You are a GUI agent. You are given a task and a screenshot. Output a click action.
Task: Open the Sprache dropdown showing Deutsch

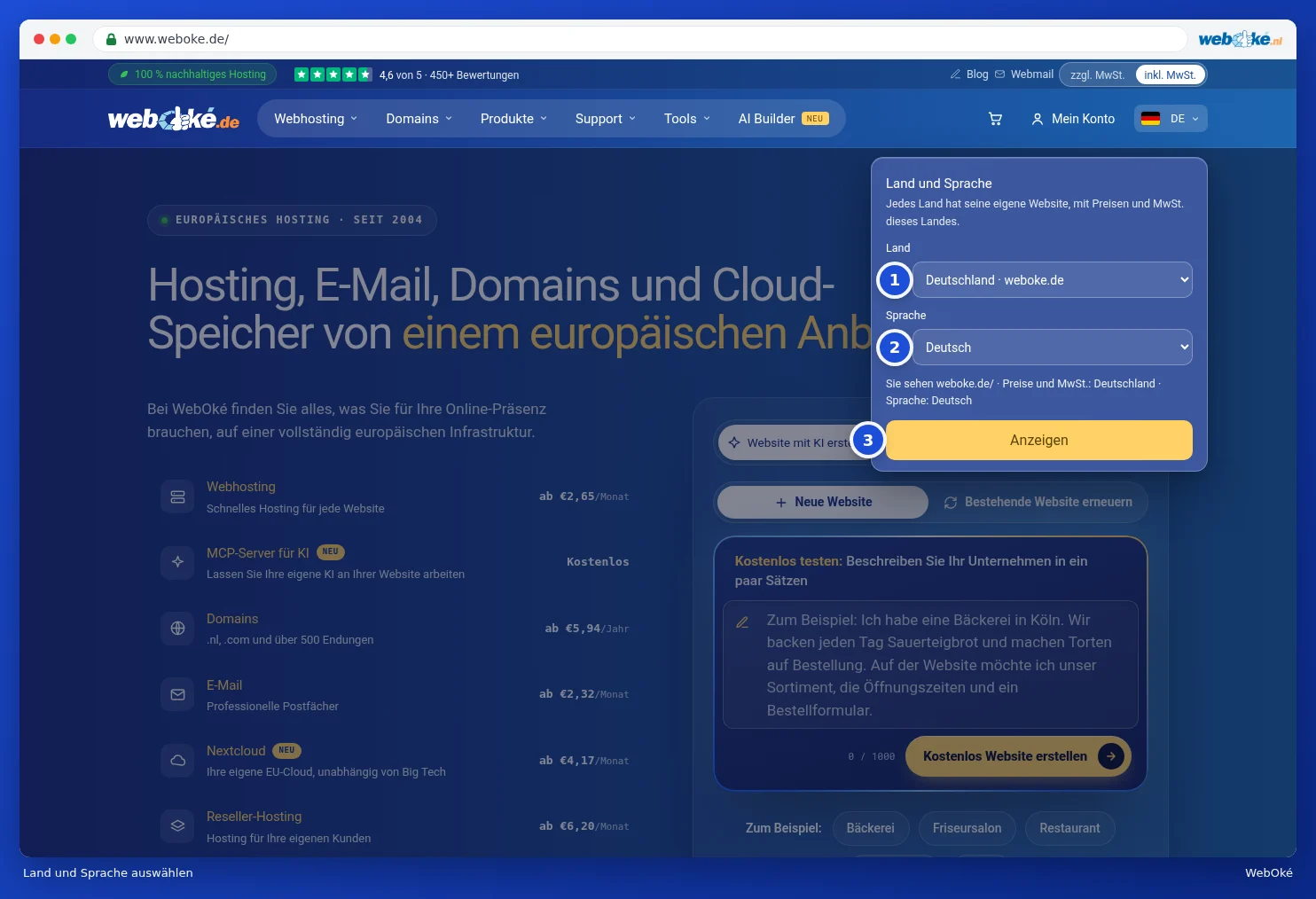coord(1053,348)
